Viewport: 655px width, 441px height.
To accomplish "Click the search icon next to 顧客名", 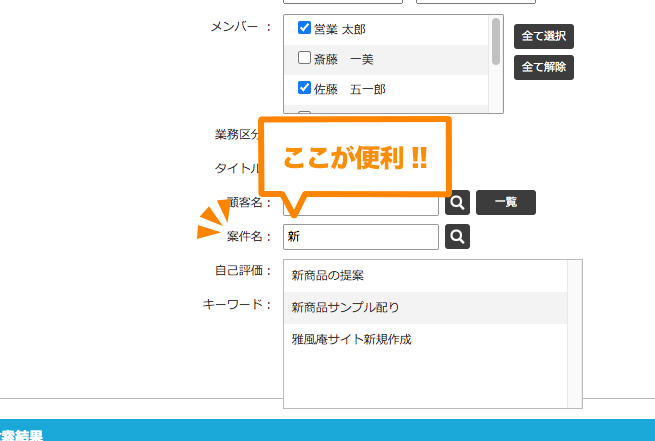I will (x=457, y=203).
